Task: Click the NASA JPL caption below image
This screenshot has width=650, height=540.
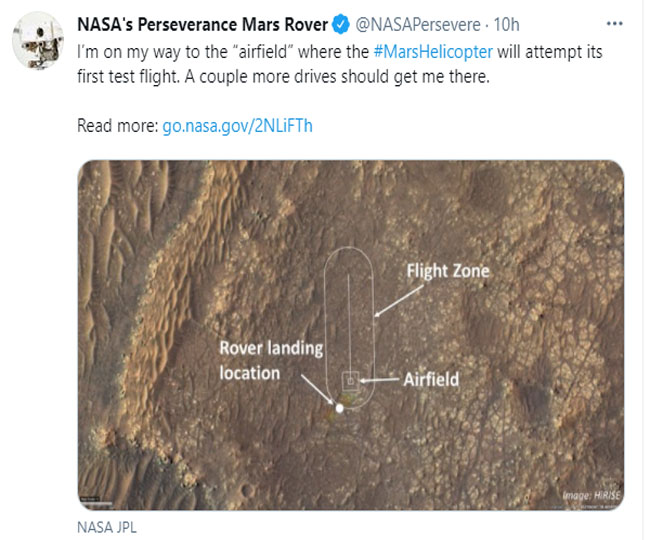Action: tap(103, 525)
